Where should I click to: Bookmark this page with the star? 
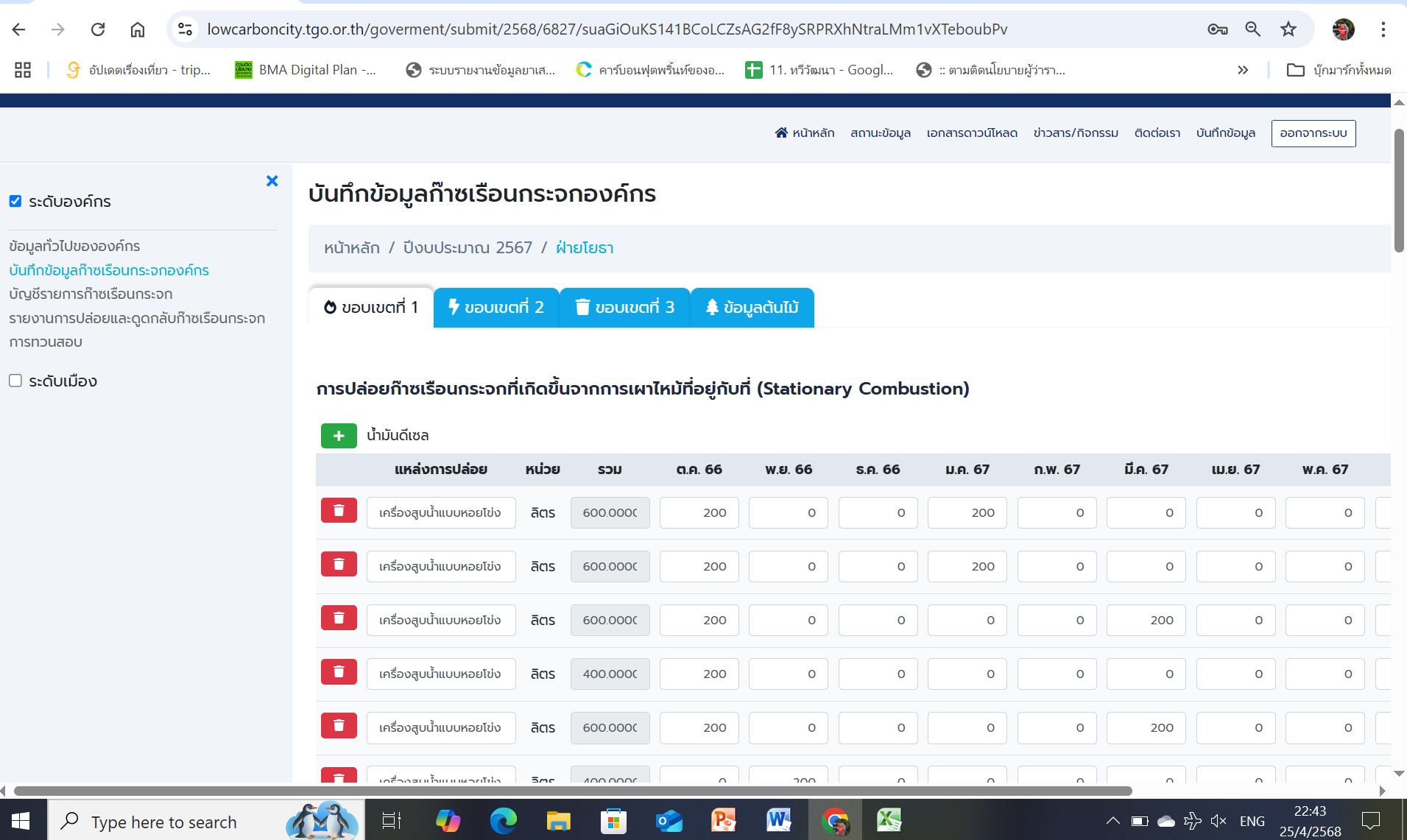1288,29
